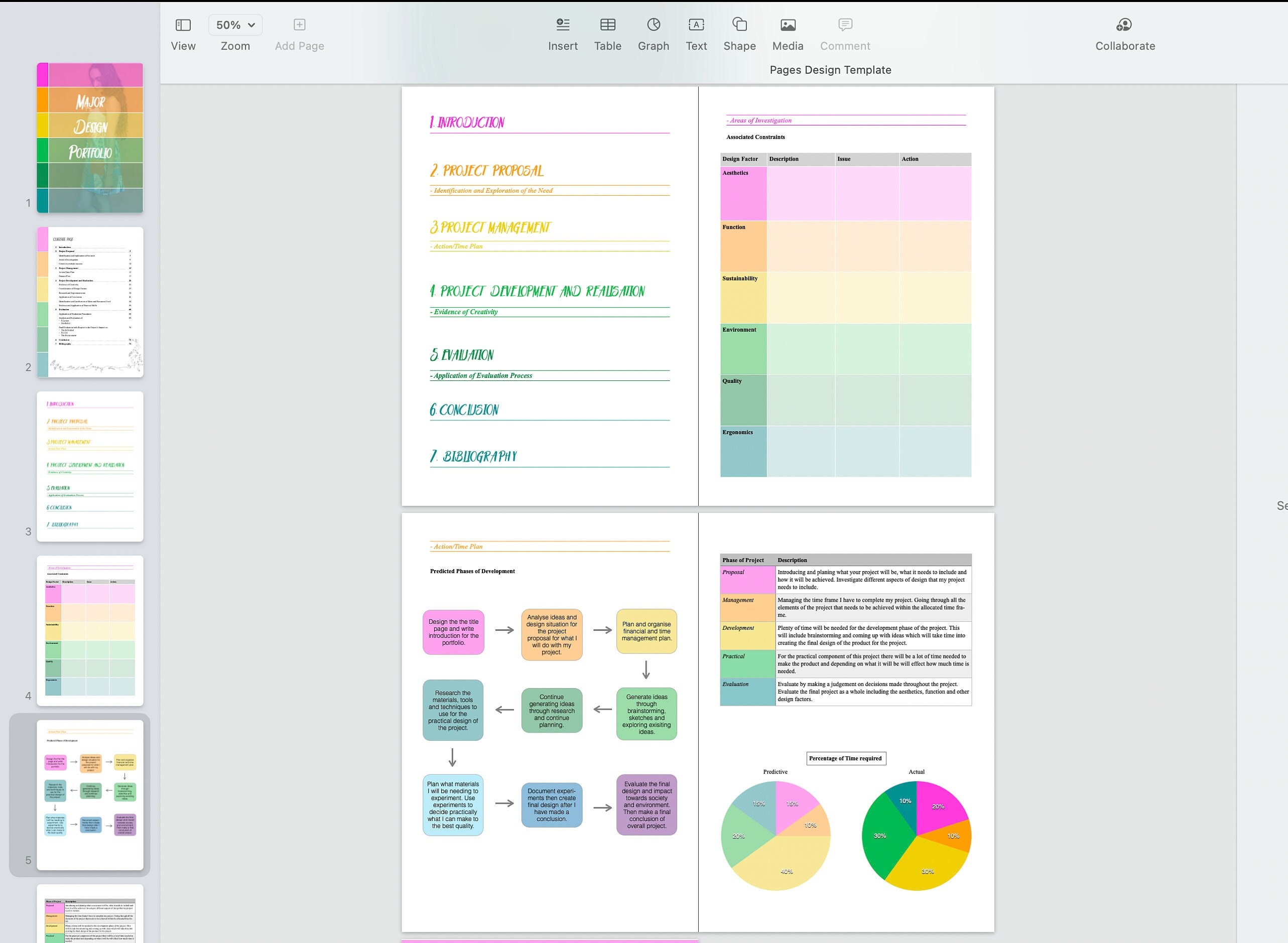This screenshot has height=943, width=1288.
Task: Click the 'Pages Design Template' document title
Action: (x=830, y=70)
